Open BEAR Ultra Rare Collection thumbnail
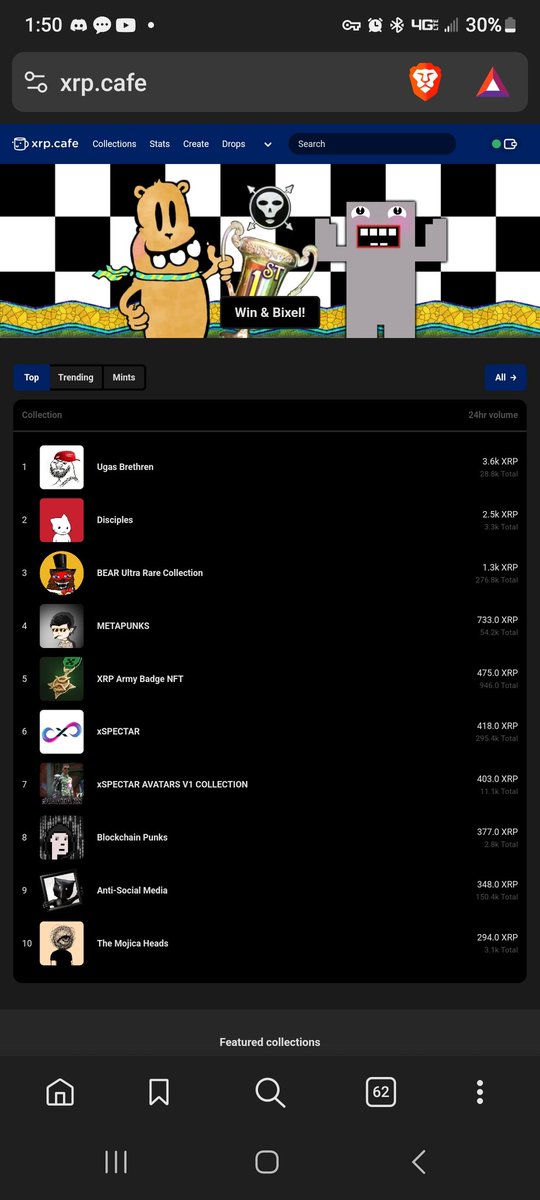 click(61, 573)
